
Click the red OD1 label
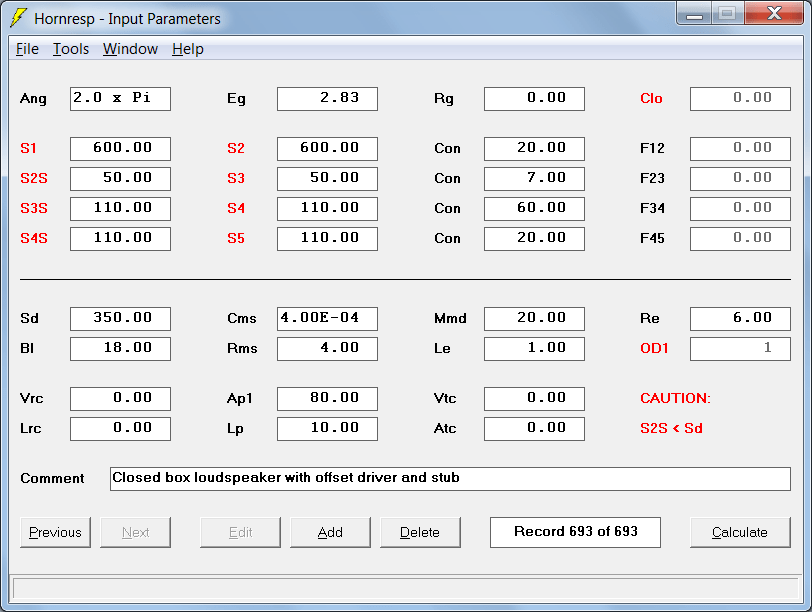click(654, 348)
